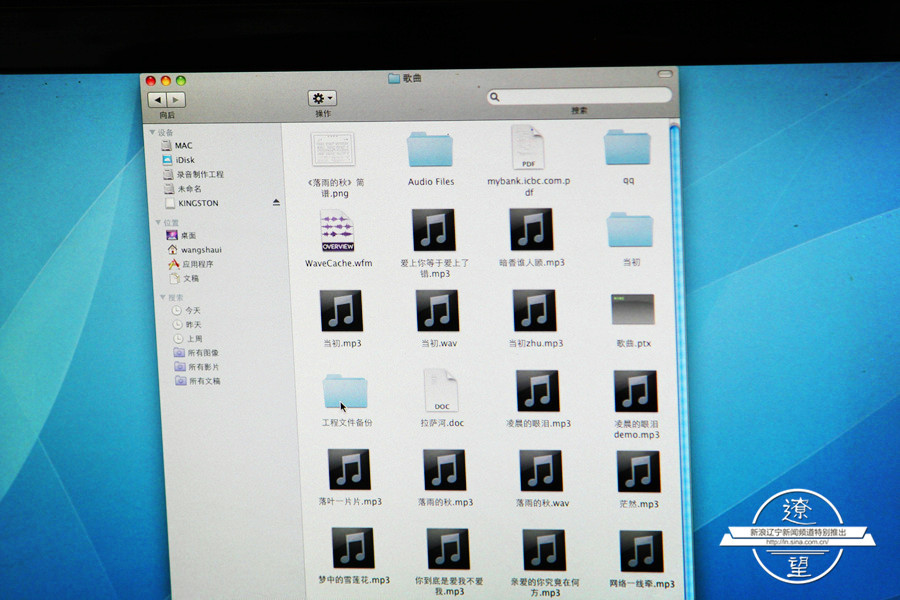Collapse the 设备 sidebar section
The width and height of the screenshot is (900, 600).
pyautogui.click(x=153, y=132)
